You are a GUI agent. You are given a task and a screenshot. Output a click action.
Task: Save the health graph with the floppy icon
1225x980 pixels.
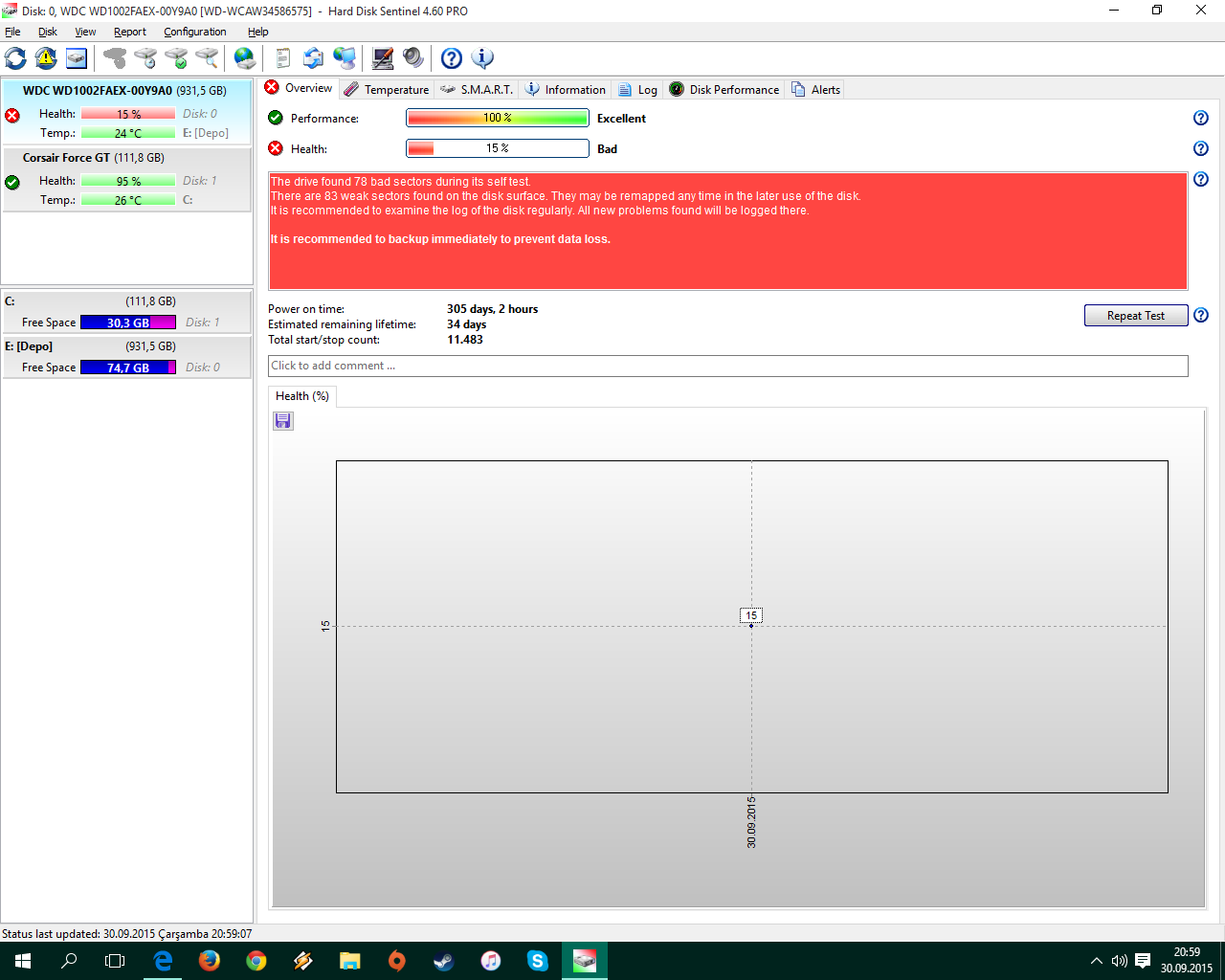point(283,421)
